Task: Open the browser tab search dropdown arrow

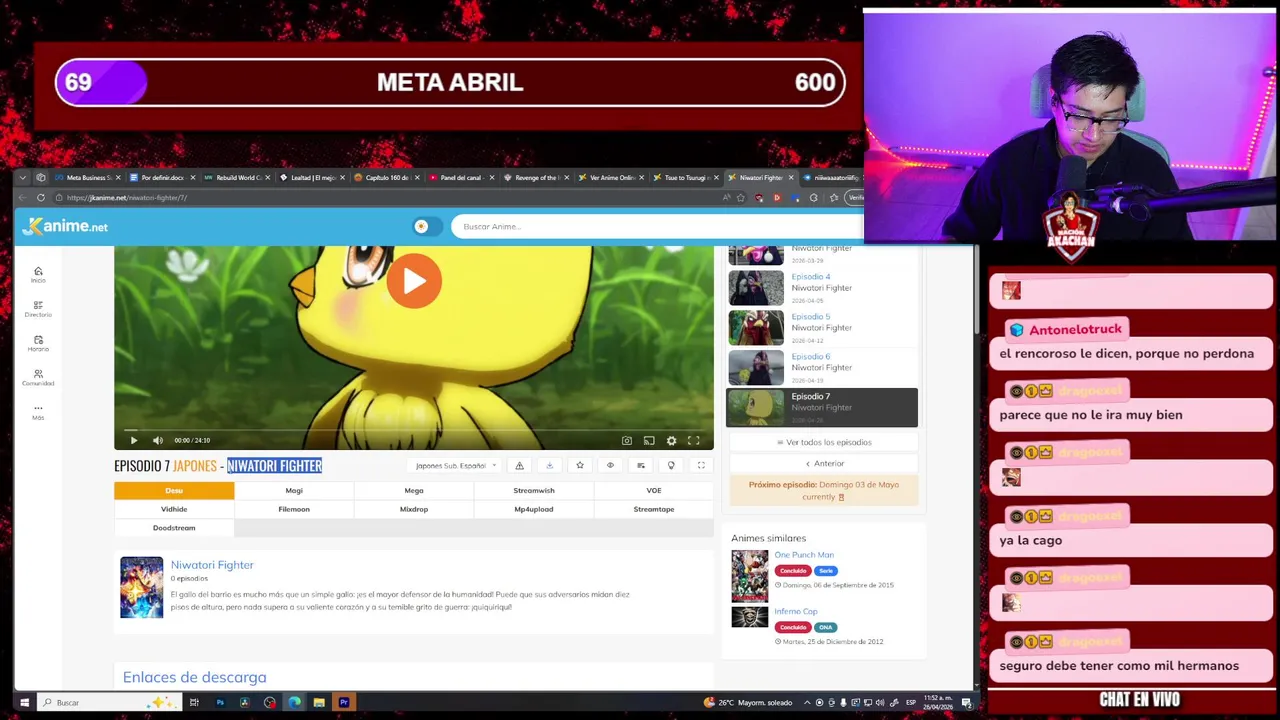Action: (x=25, y=178)
